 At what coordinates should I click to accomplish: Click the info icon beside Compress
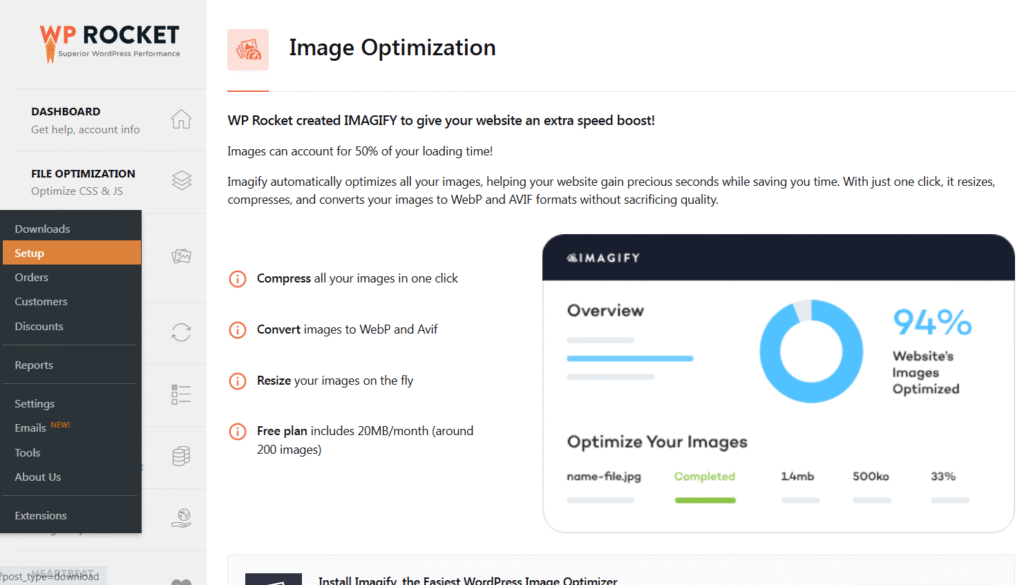tap(237, 279)
